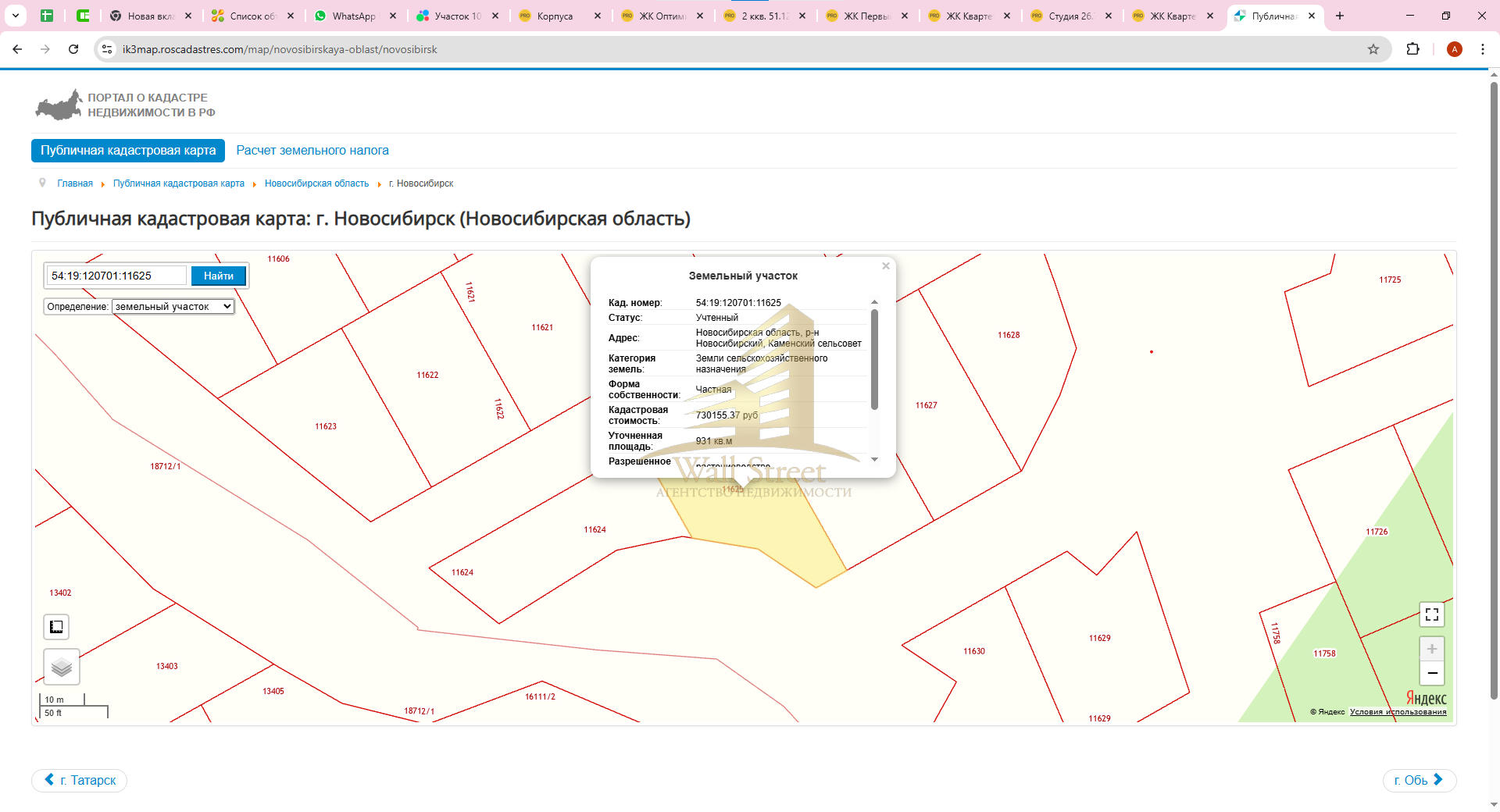The image size is (1500, 812).
Task: Click Кад. номер value in popup
Action: pyautogui.click(x=738, y=303)
